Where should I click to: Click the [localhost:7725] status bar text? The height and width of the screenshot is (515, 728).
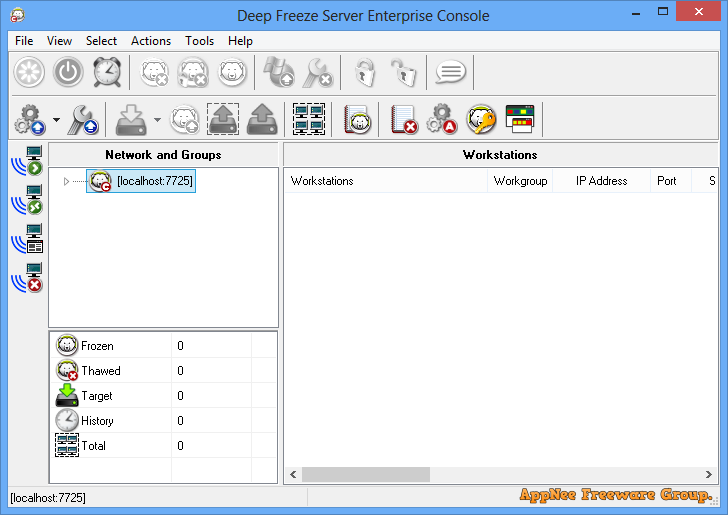(x=48, y=498)
